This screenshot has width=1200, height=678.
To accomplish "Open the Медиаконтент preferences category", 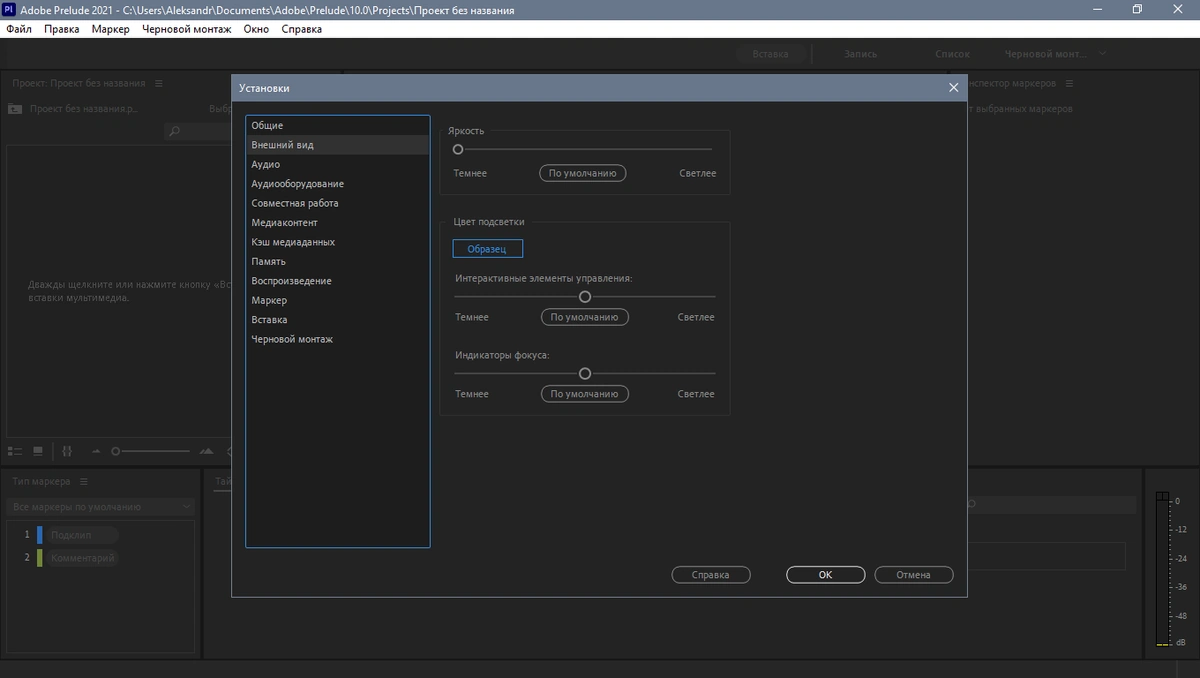I will click(338, 222).
